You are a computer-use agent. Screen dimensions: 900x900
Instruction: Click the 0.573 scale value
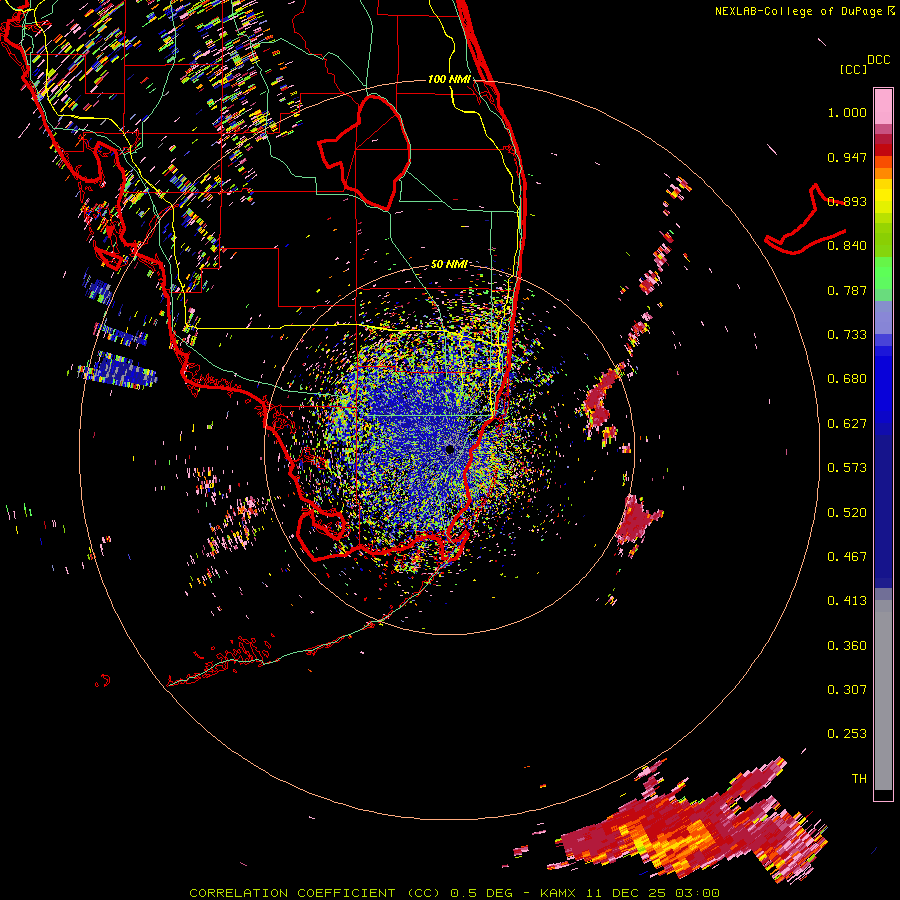coord(847,468)
